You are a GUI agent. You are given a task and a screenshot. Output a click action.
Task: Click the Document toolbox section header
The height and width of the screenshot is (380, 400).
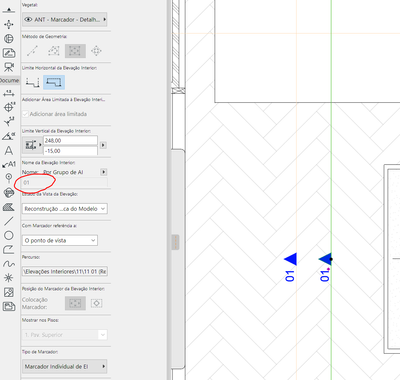pyautogui.click(x=9, y=80)
